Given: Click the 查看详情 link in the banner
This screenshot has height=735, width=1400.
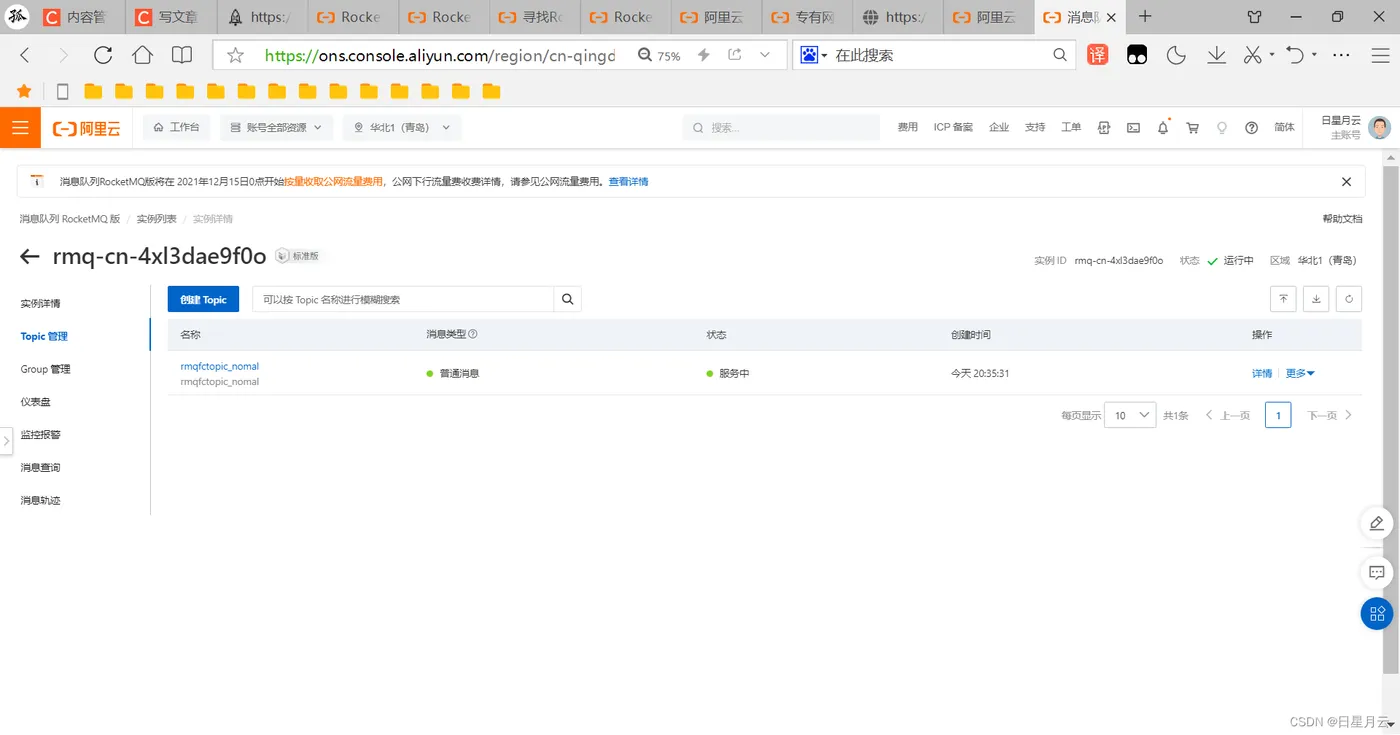Looking at the screenshot, I should [x=628, y=182].
